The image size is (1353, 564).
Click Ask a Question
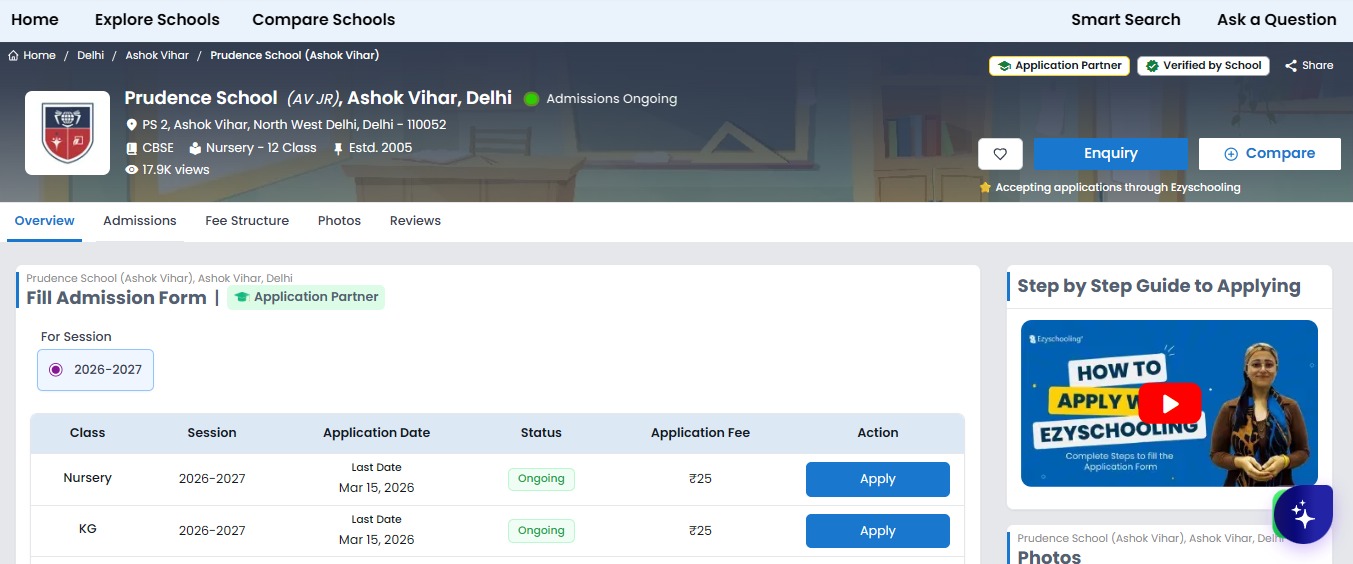[x=1276, y=20]
